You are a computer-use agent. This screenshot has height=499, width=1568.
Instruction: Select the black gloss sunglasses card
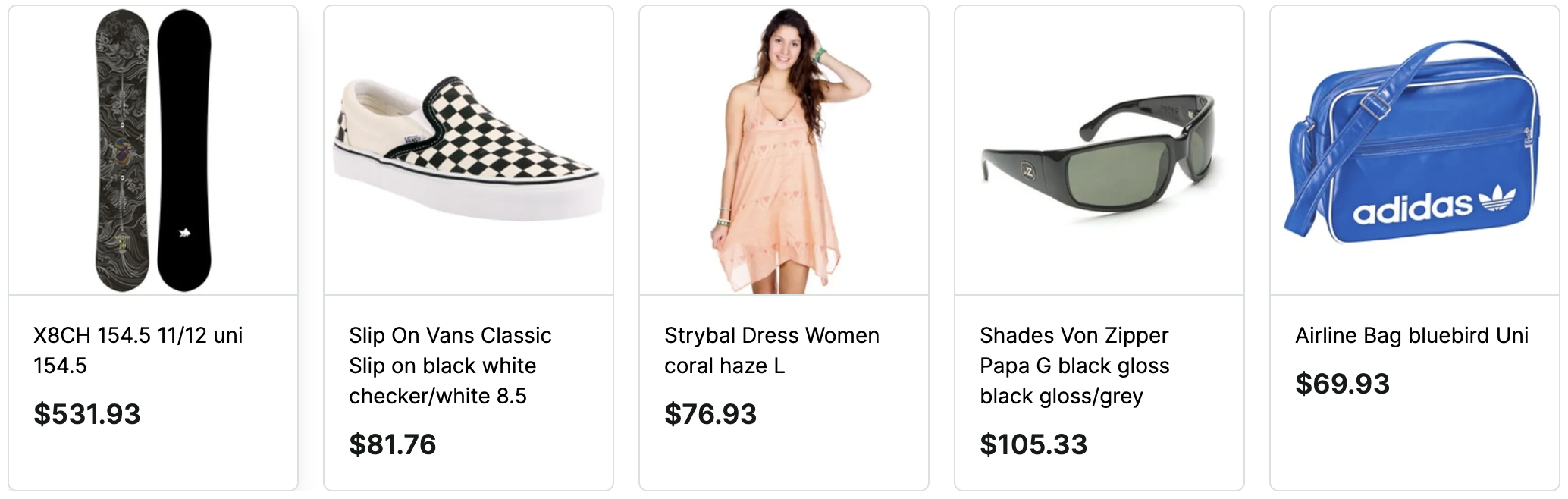click(1099, 250)
